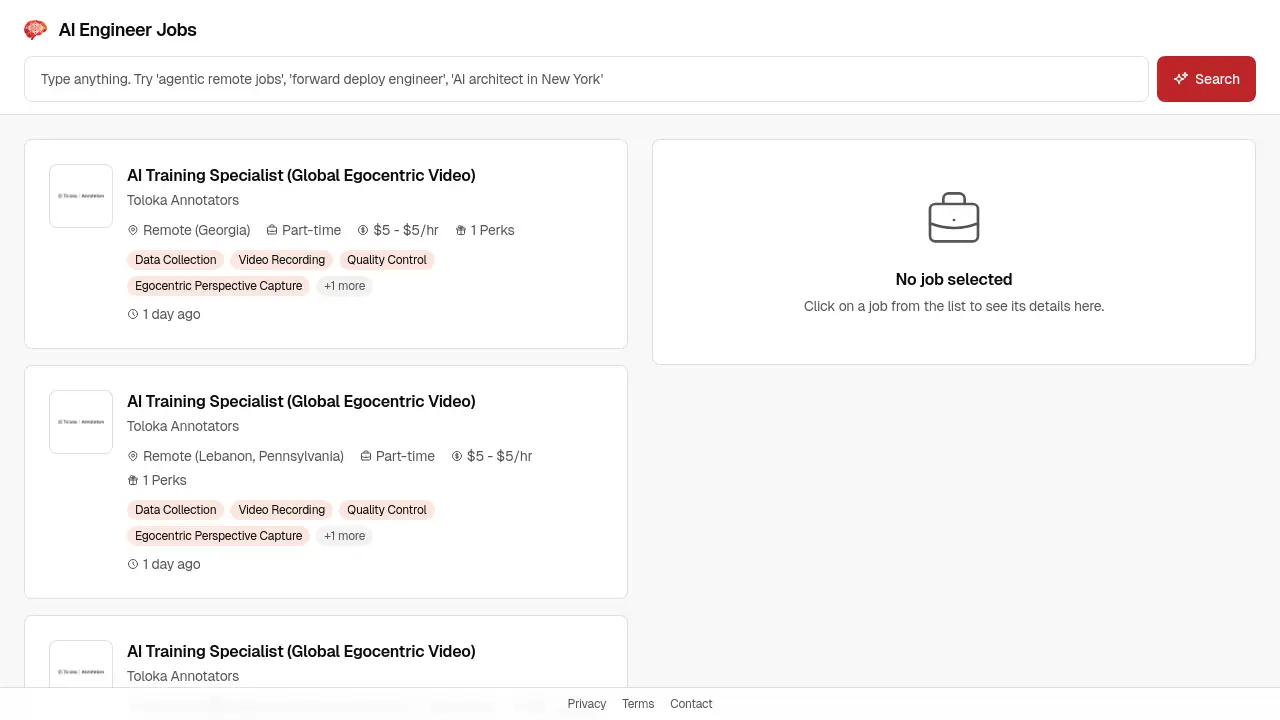Click the red Search button
The width and height of the screenshot is (1280, 720).
click(1206, 79)
